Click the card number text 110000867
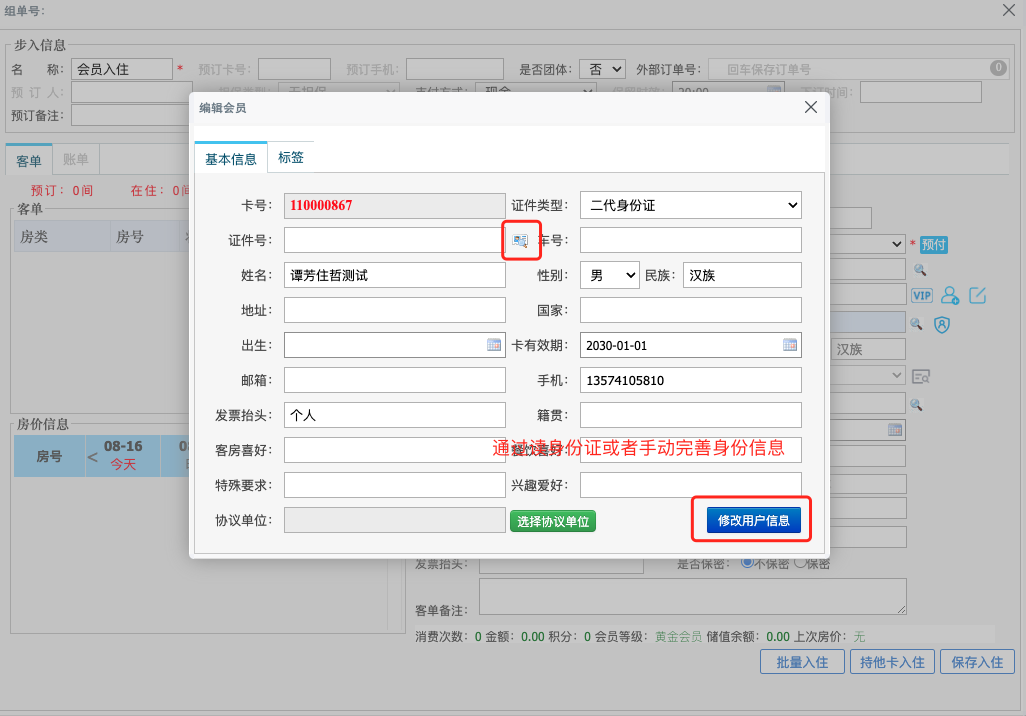This screenshot has width=1026, height=716. [321, 206]
